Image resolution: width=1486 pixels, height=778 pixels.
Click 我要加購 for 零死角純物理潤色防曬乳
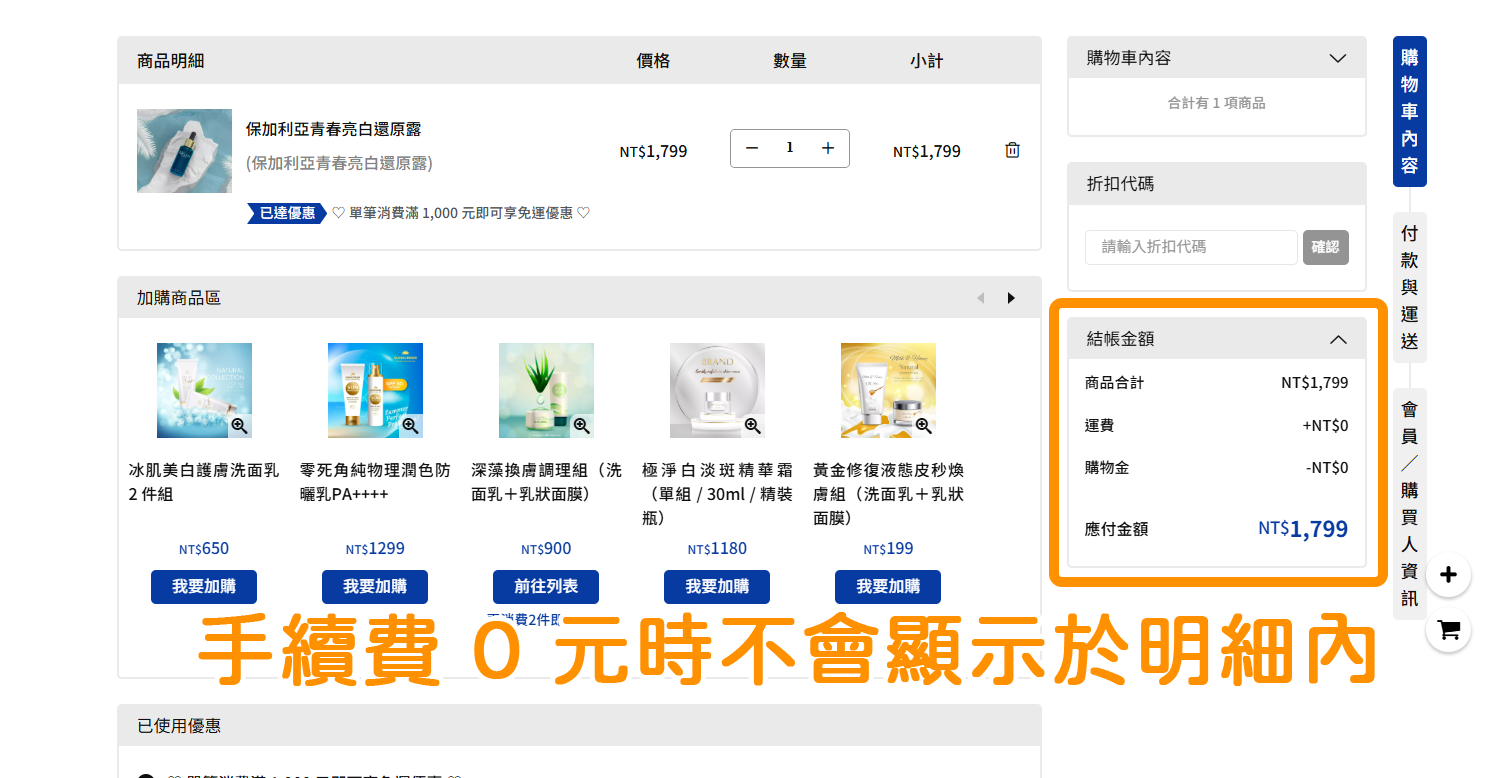375,587
